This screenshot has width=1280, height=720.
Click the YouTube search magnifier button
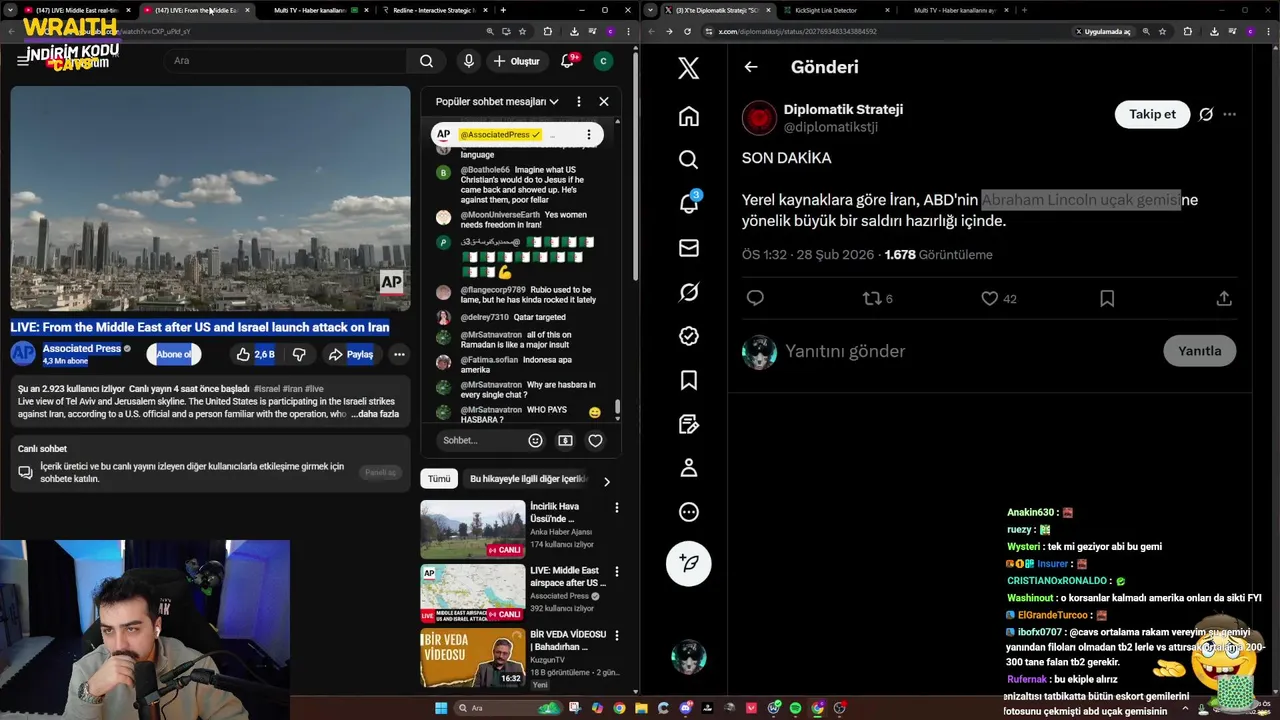tap(427, 61)
